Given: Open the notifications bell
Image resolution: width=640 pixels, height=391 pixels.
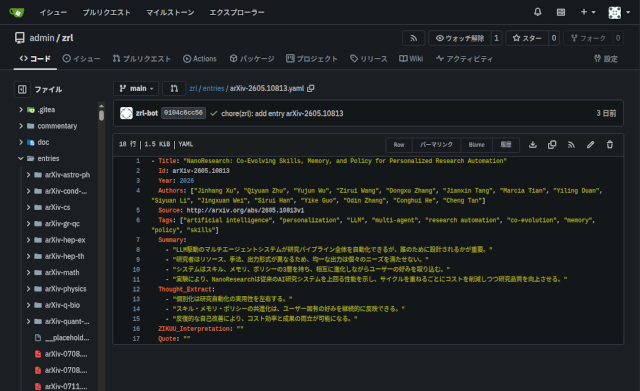Looking at the screenshot, I should click(538, 12).
